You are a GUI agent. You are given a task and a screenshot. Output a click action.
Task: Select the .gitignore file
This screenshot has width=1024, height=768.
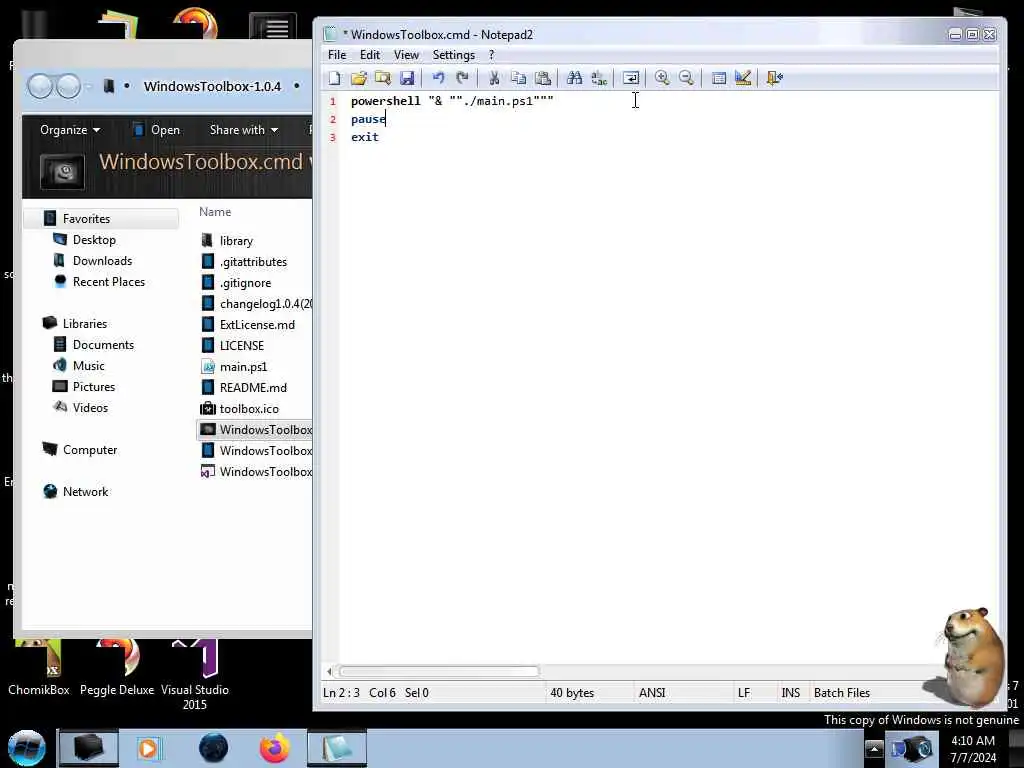click(245, 283)
